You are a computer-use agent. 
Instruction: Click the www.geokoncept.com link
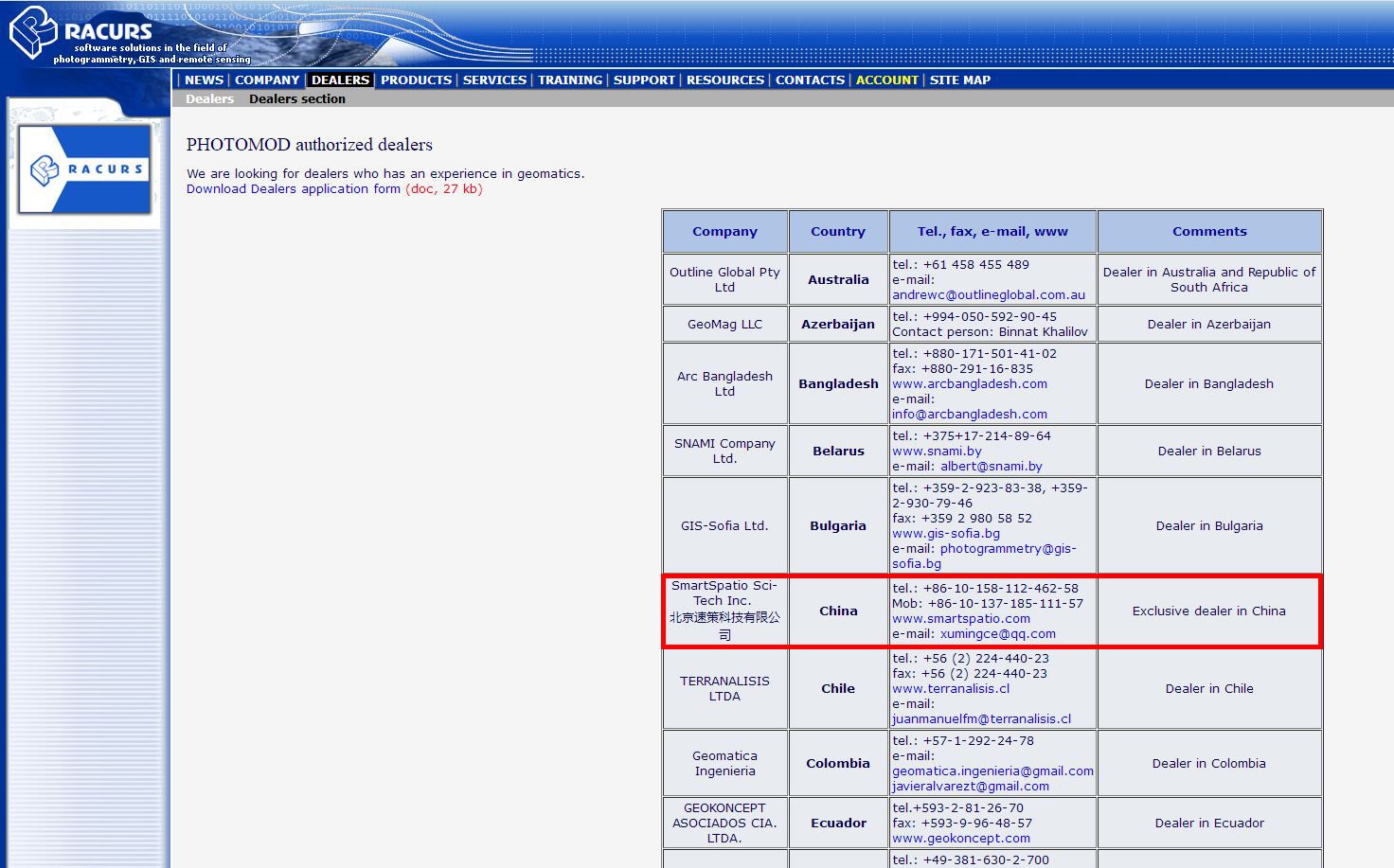coord(960,839)
